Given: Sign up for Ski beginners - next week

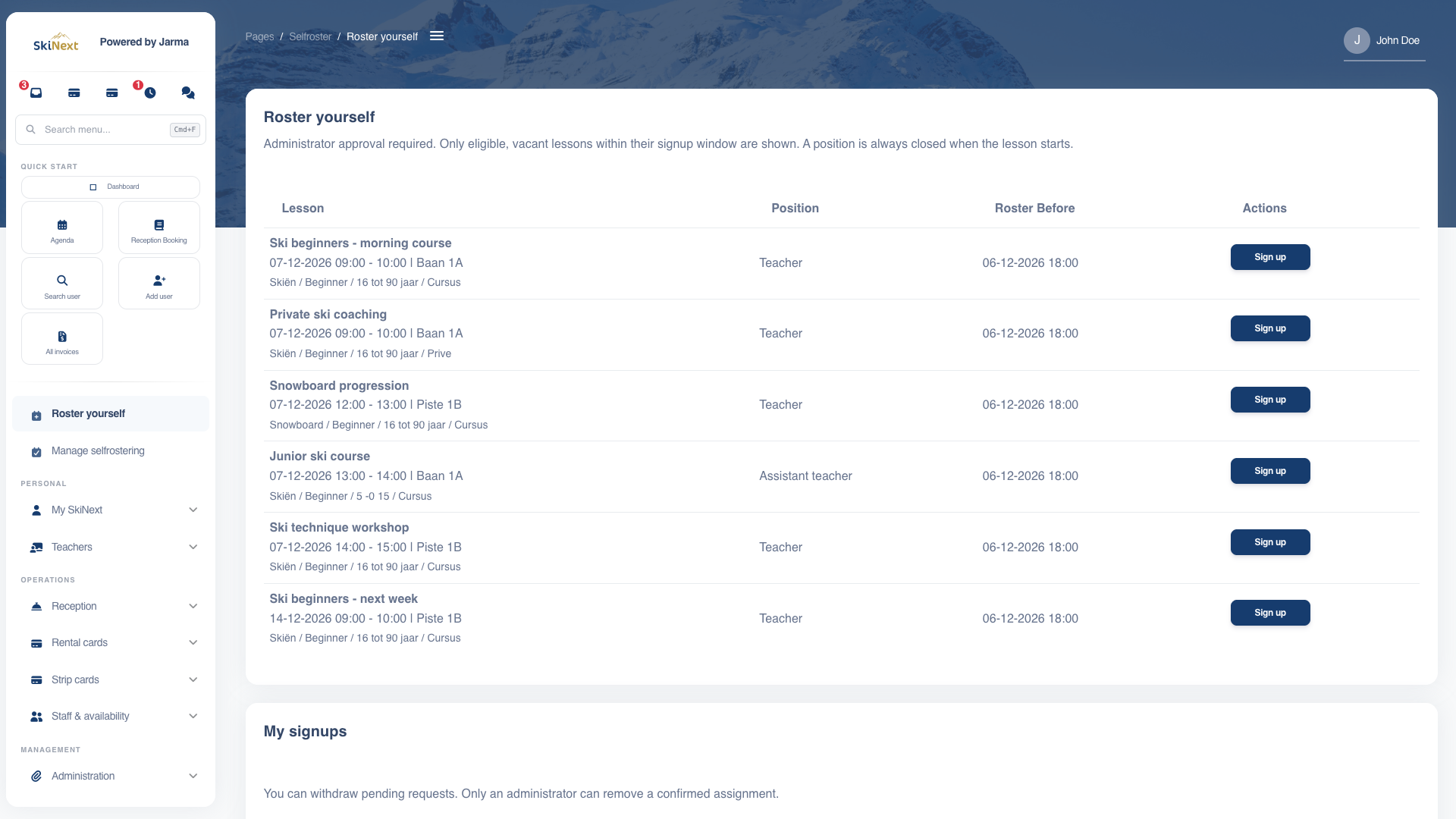Looking at the screenshot, I should (1270, 613).
